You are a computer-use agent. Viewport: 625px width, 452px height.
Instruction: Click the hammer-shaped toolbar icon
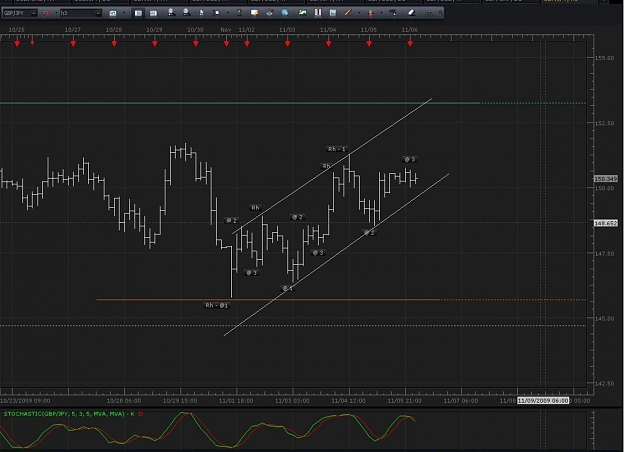[x=393, y=13]
